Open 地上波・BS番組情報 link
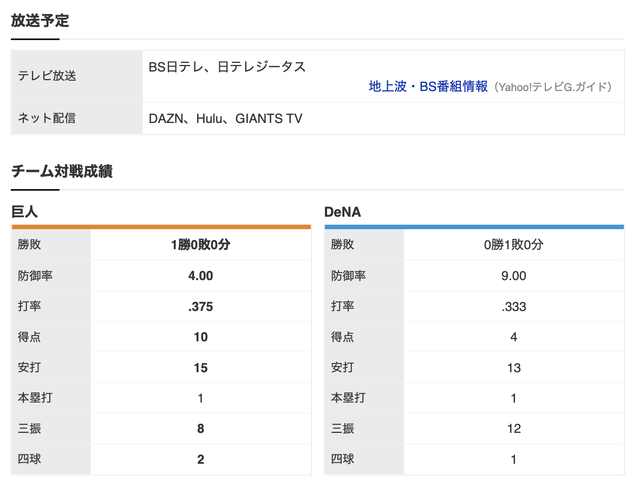 click(428, 86)
